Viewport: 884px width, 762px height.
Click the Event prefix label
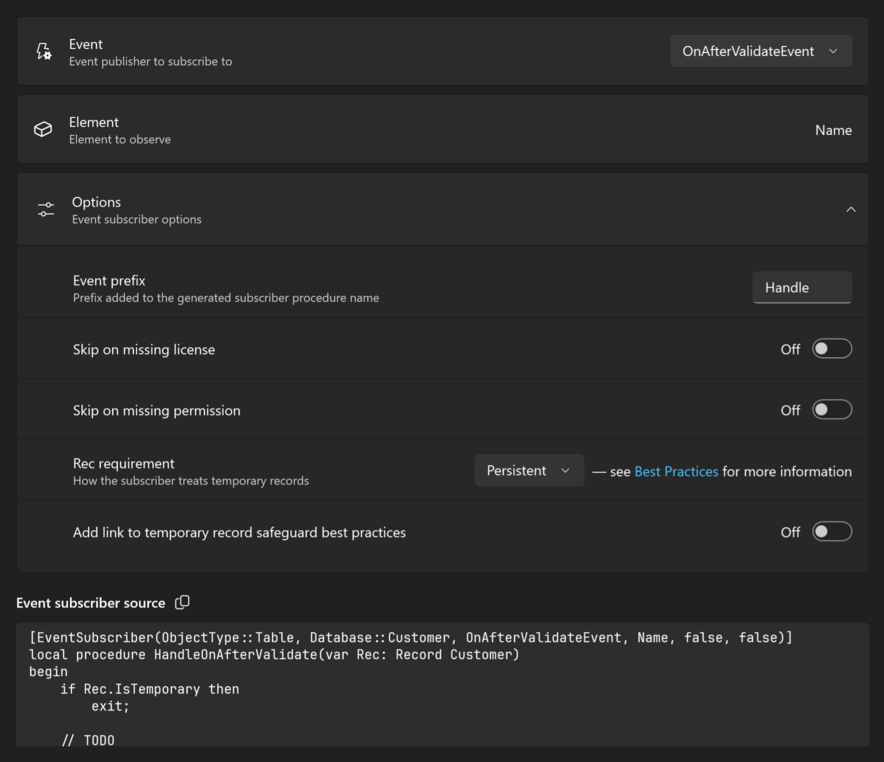point(109,281)
